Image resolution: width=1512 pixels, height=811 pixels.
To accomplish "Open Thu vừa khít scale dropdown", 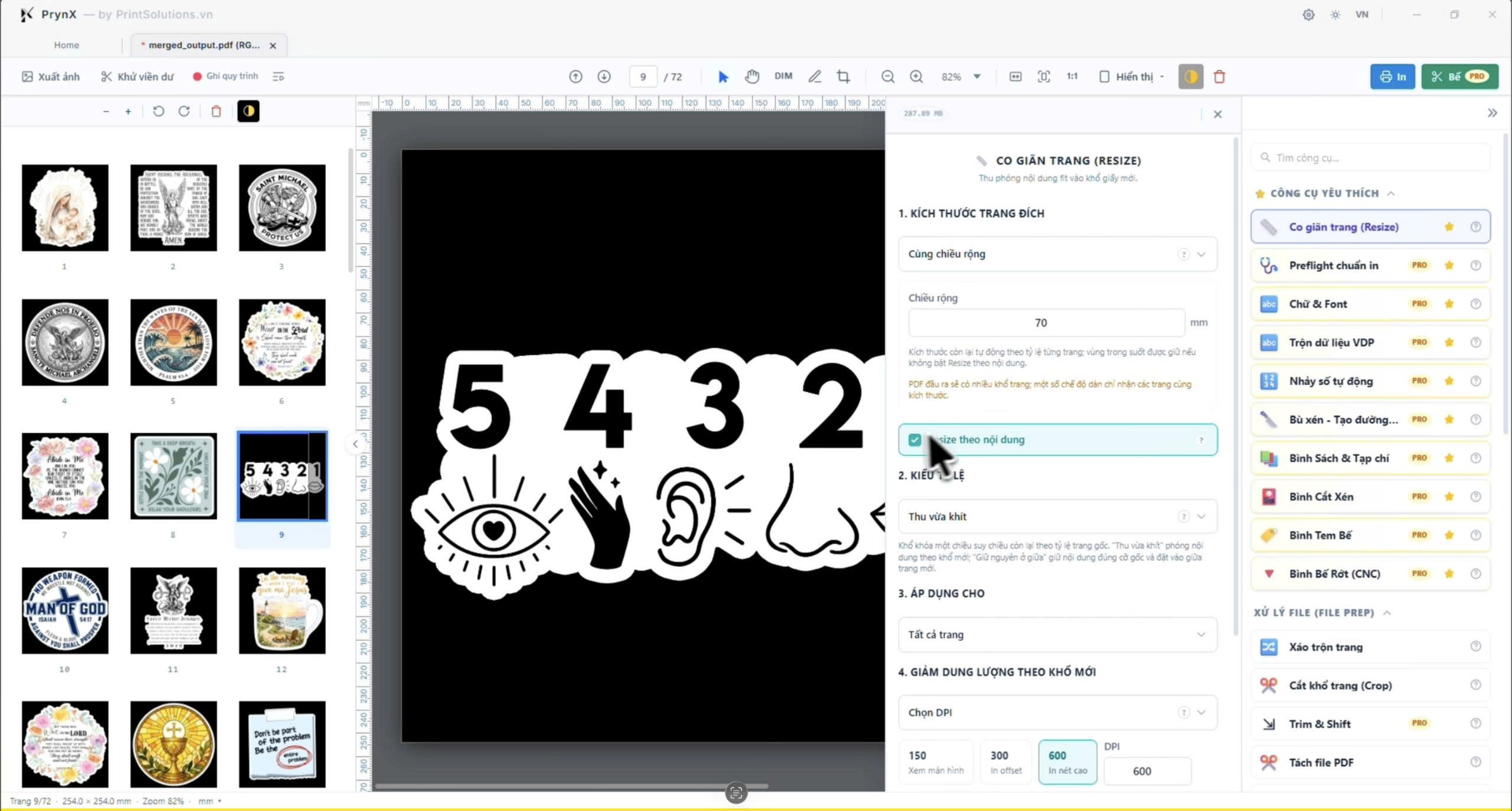I will 1058,517.
